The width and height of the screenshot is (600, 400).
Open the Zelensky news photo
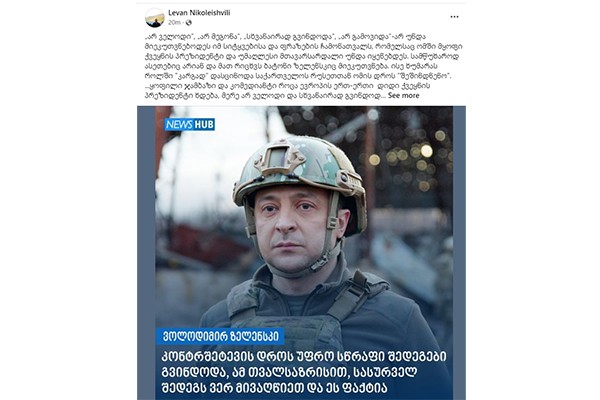pos(302,253)
